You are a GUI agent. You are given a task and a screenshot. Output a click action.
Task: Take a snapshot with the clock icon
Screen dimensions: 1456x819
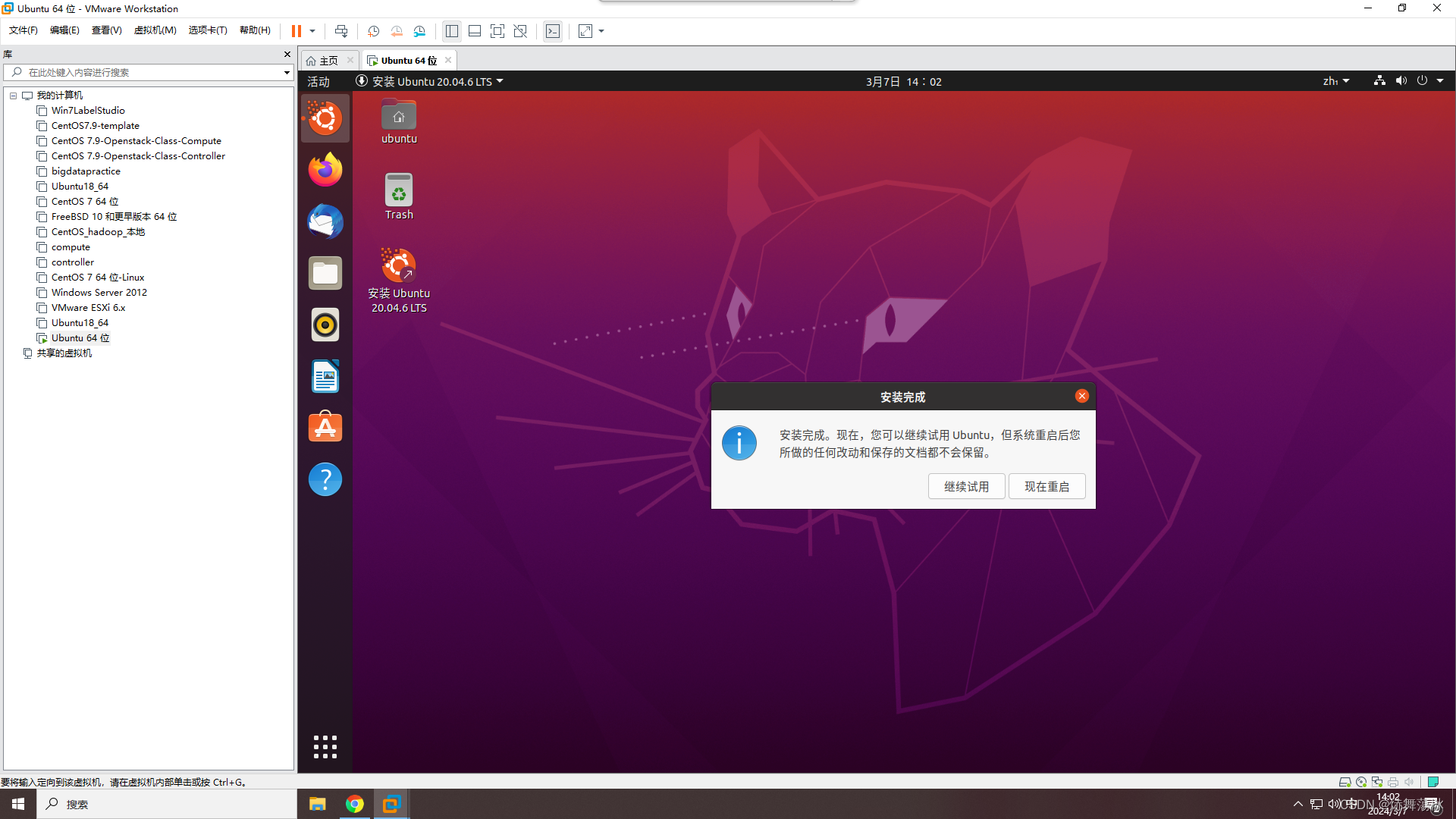click(x=373, y=31)
